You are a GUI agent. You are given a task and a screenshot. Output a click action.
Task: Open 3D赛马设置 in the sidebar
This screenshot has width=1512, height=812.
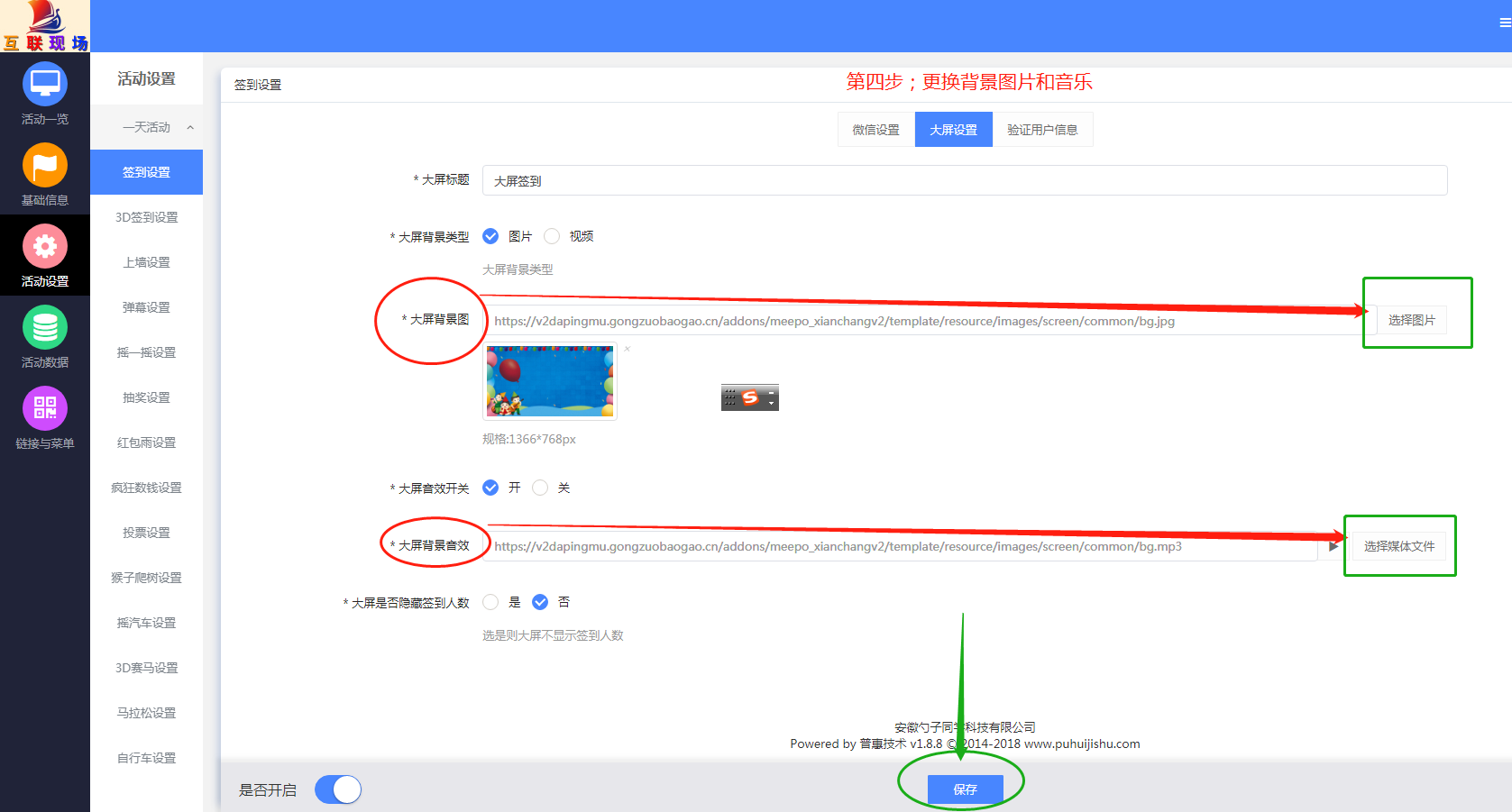[146, 668]
